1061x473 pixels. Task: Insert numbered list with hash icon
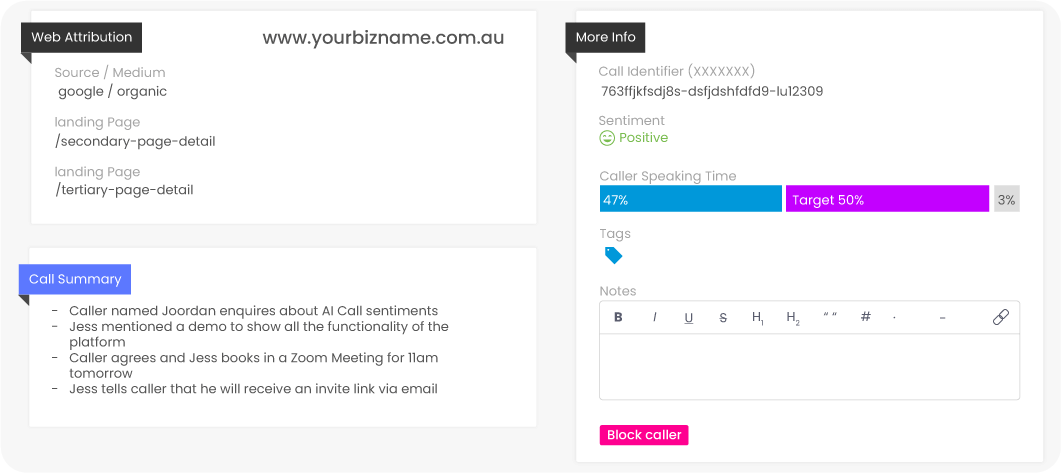pyautogui.click(x=865, y=317)
